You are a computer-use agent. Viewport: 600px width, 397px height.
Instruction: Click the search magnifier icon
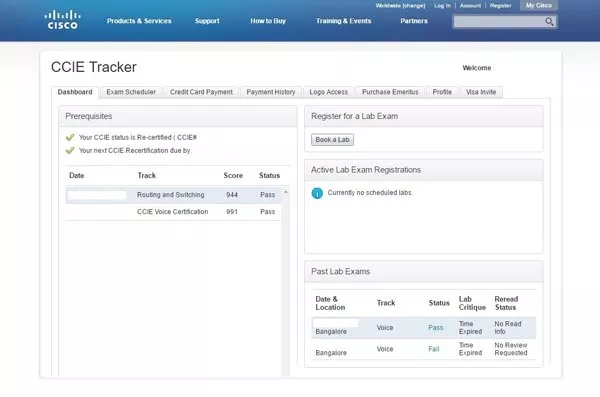[549, 22]
